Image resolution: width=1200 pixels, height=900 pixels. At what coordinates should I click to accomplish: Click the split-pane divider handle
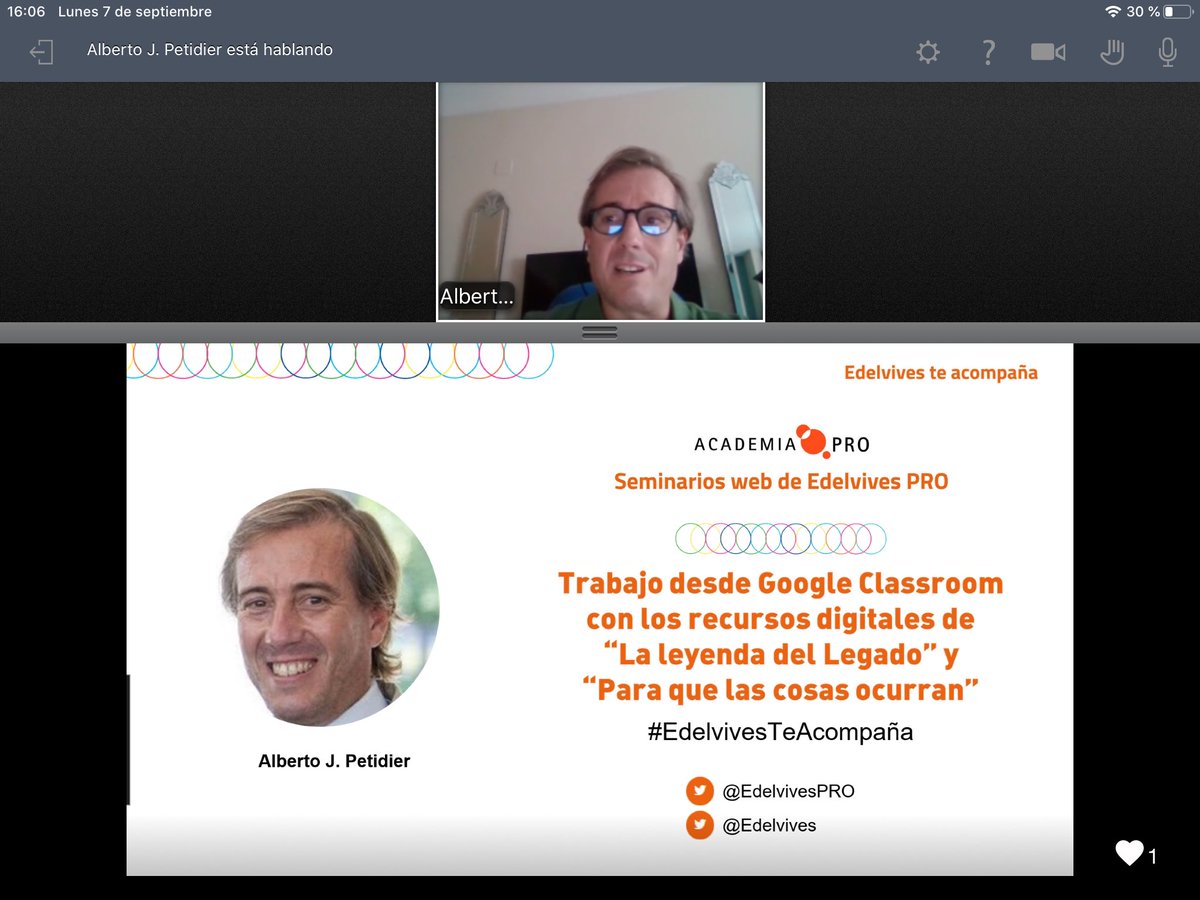pyautogui.click(x=599, y=333)
